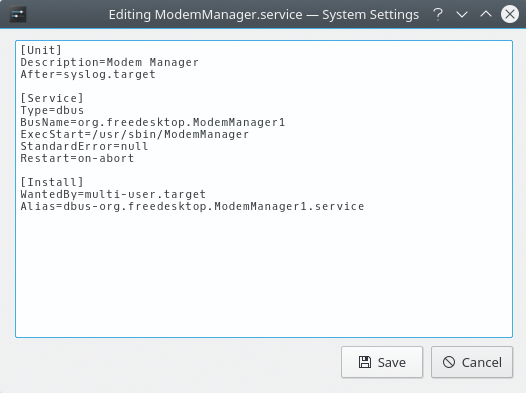Click the Alias=dbus-org.freedesktop.ModemManager1.service line
This screenshot has height=393, width=526.
[x=192, y=207]
